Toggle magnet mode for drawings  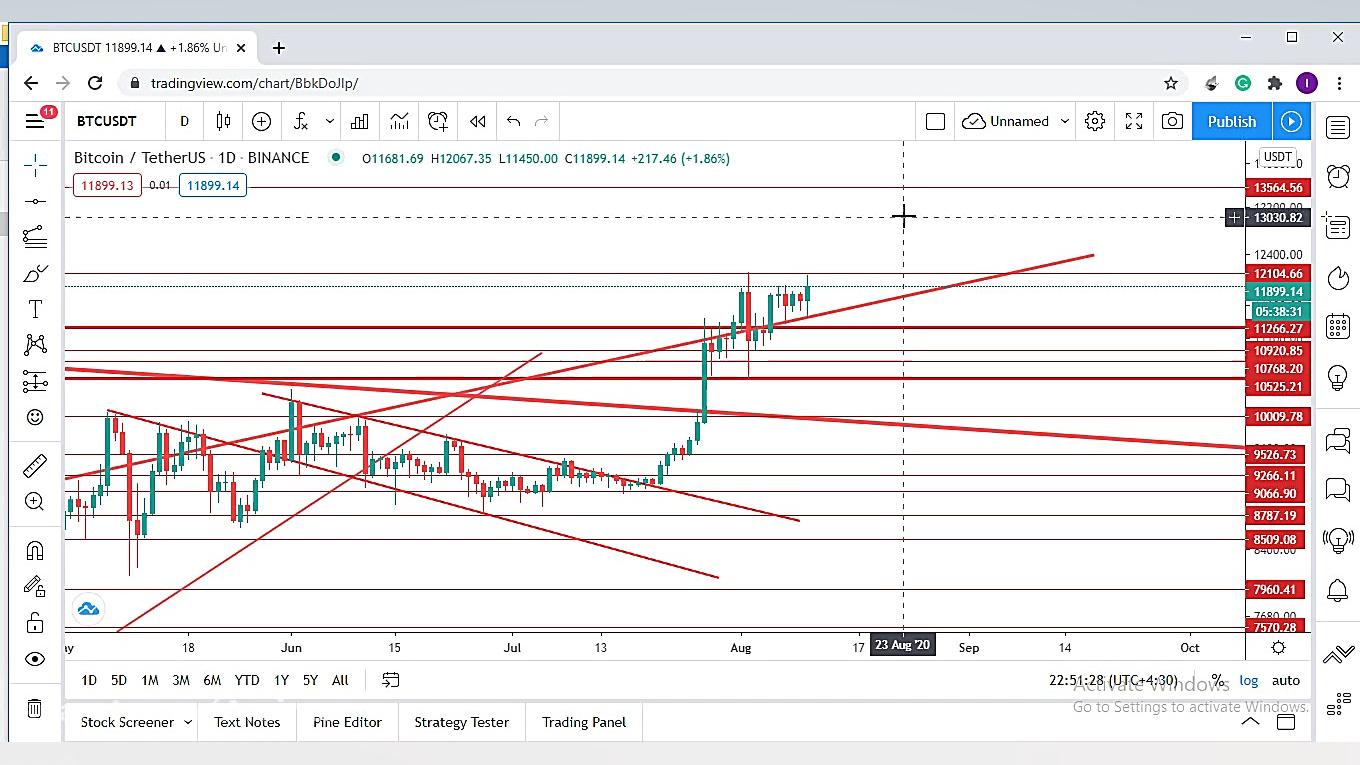pos(35,550)
